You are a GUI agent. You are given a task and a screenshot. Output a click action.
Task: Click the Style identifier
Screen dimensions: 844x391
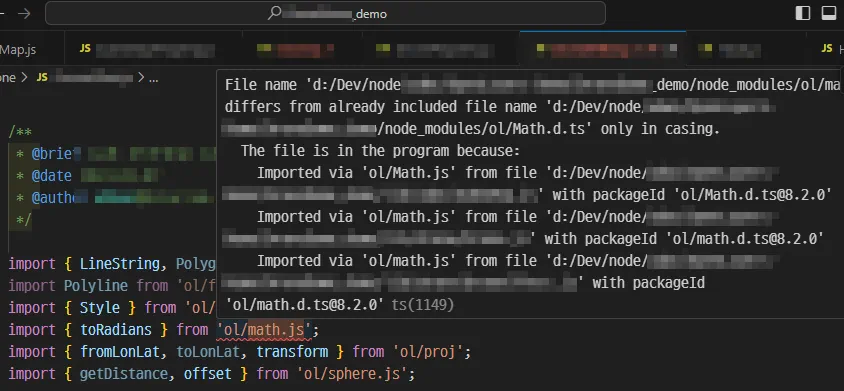click(x=100, y=308)
